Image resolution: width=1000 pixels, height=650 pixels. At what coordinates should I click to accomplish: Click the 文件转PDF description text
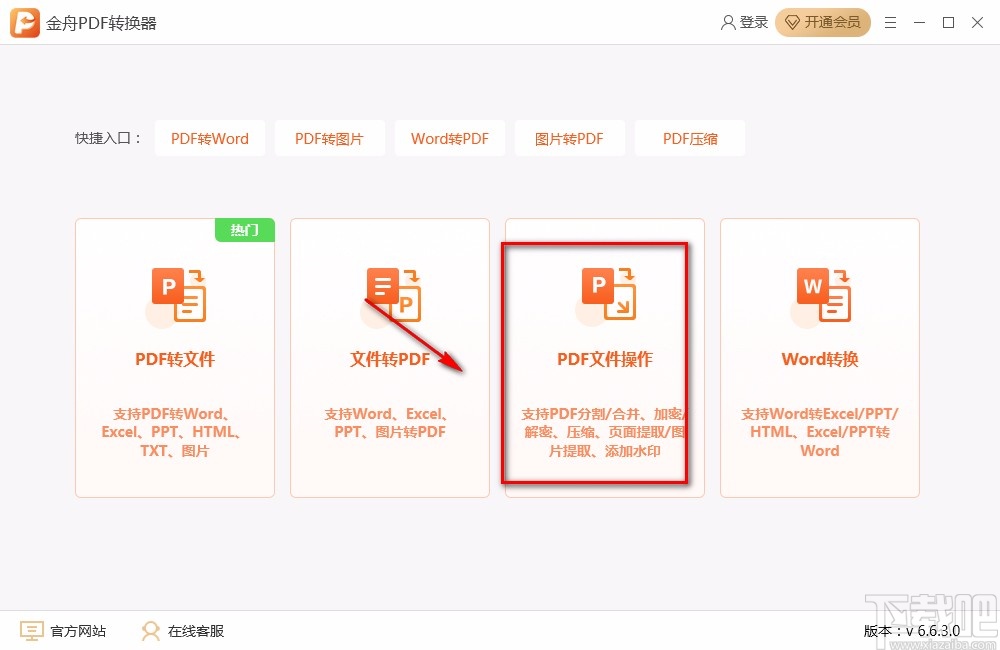pos(390,423)
